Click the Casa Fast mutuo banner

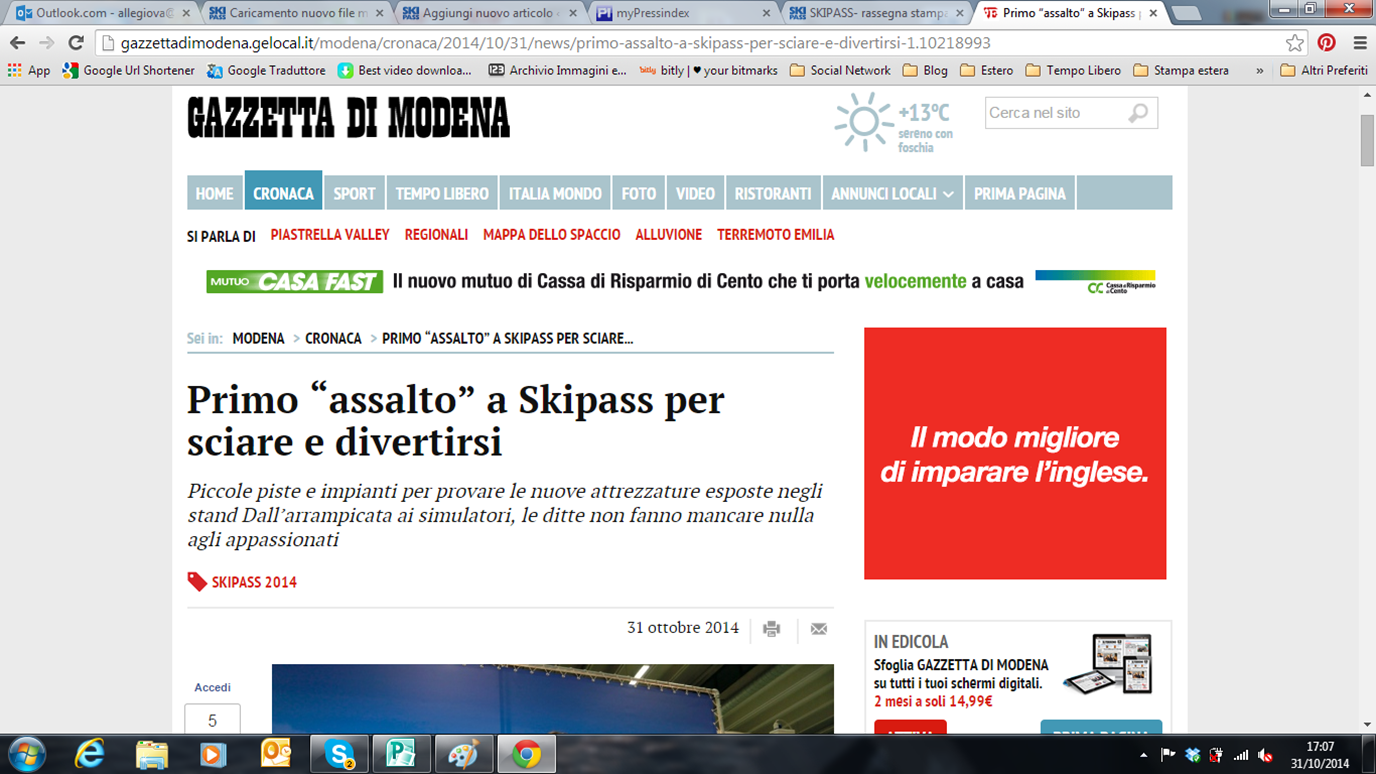click(680, 281)
